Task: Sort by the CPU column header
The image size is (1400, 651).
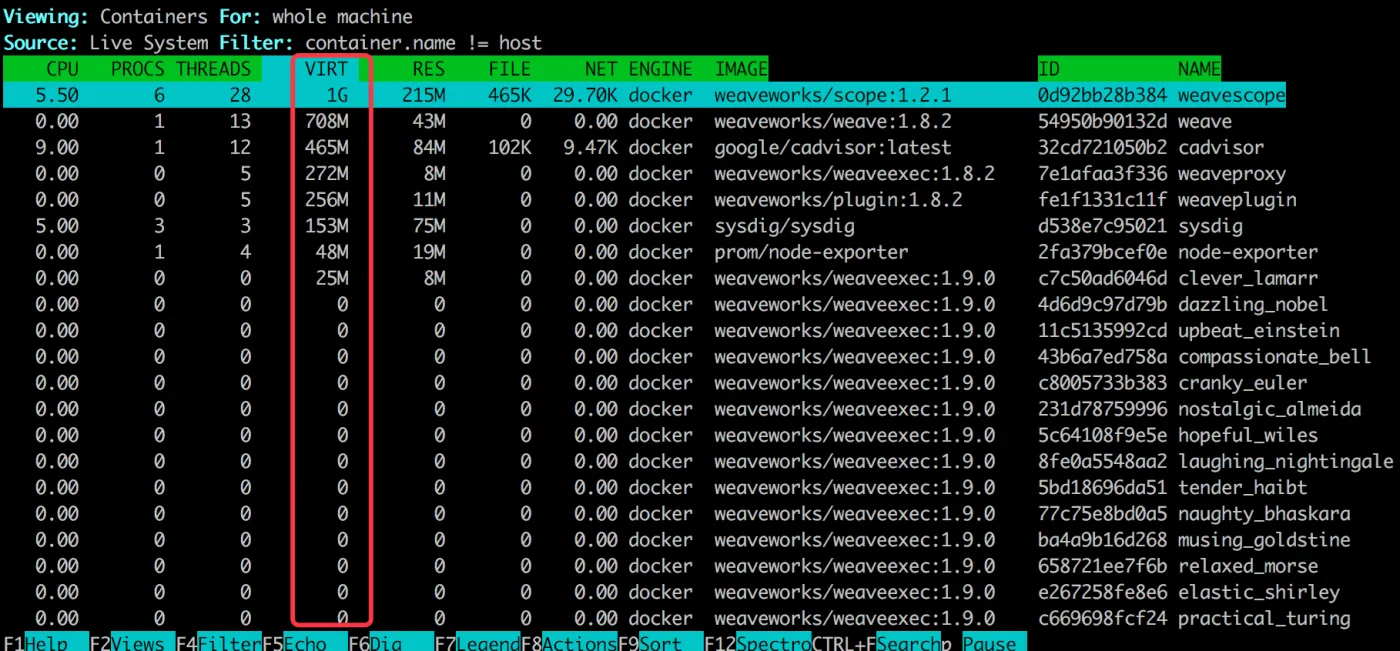Action: [x=61, y=69]
